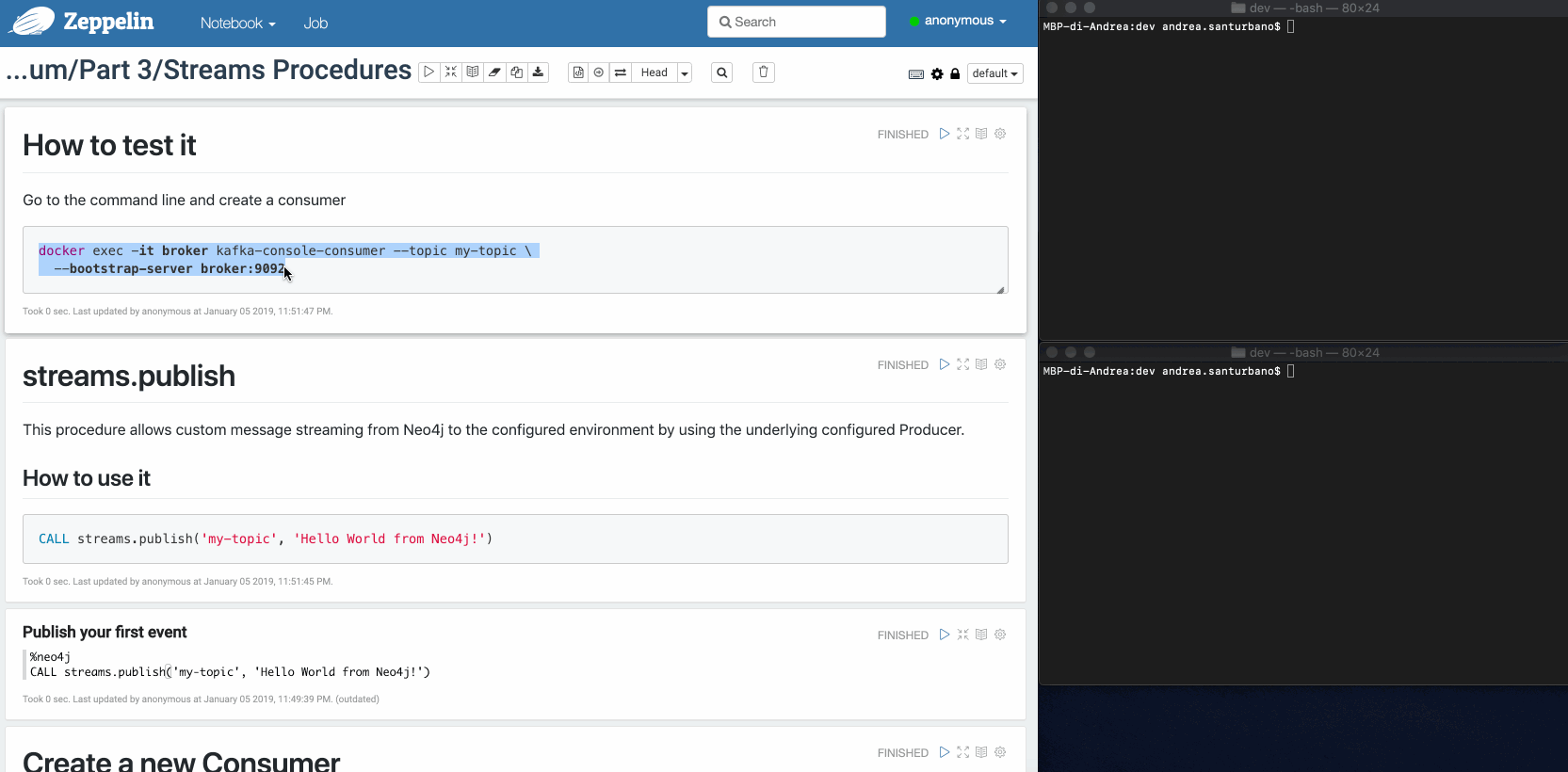Viewport: 1568px width, 772px height.
Task: Open interpreter binding gear in notebook toolbar
Action: [x=937, y=73]
